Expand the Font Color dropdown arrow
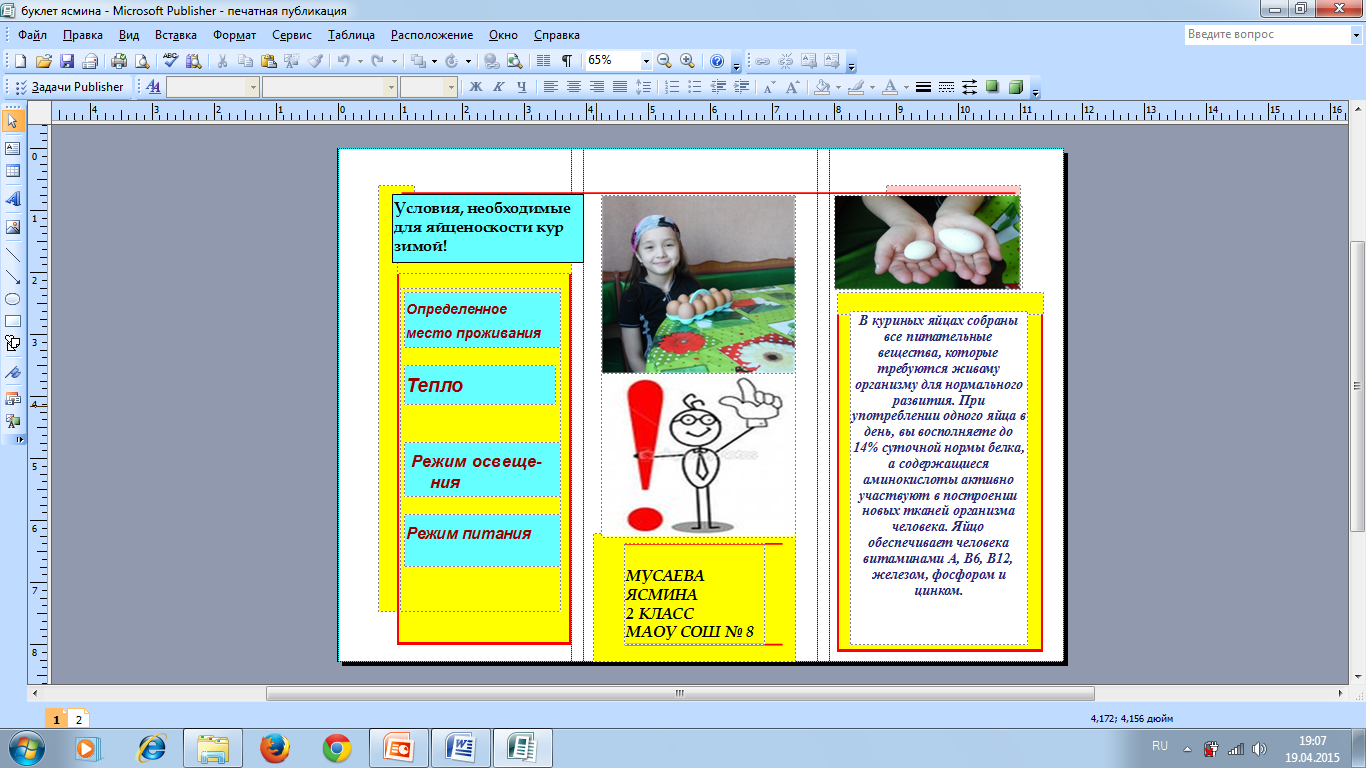 (x=906, y=87)
